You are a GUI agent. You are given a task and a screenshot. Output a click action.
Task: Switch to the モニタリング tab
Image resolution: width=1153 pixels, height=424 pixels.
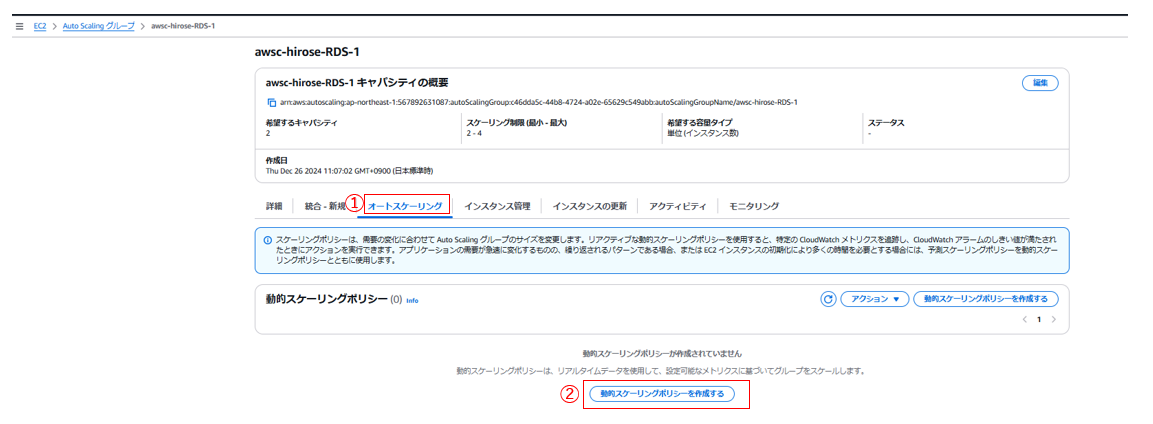(754, 206)
